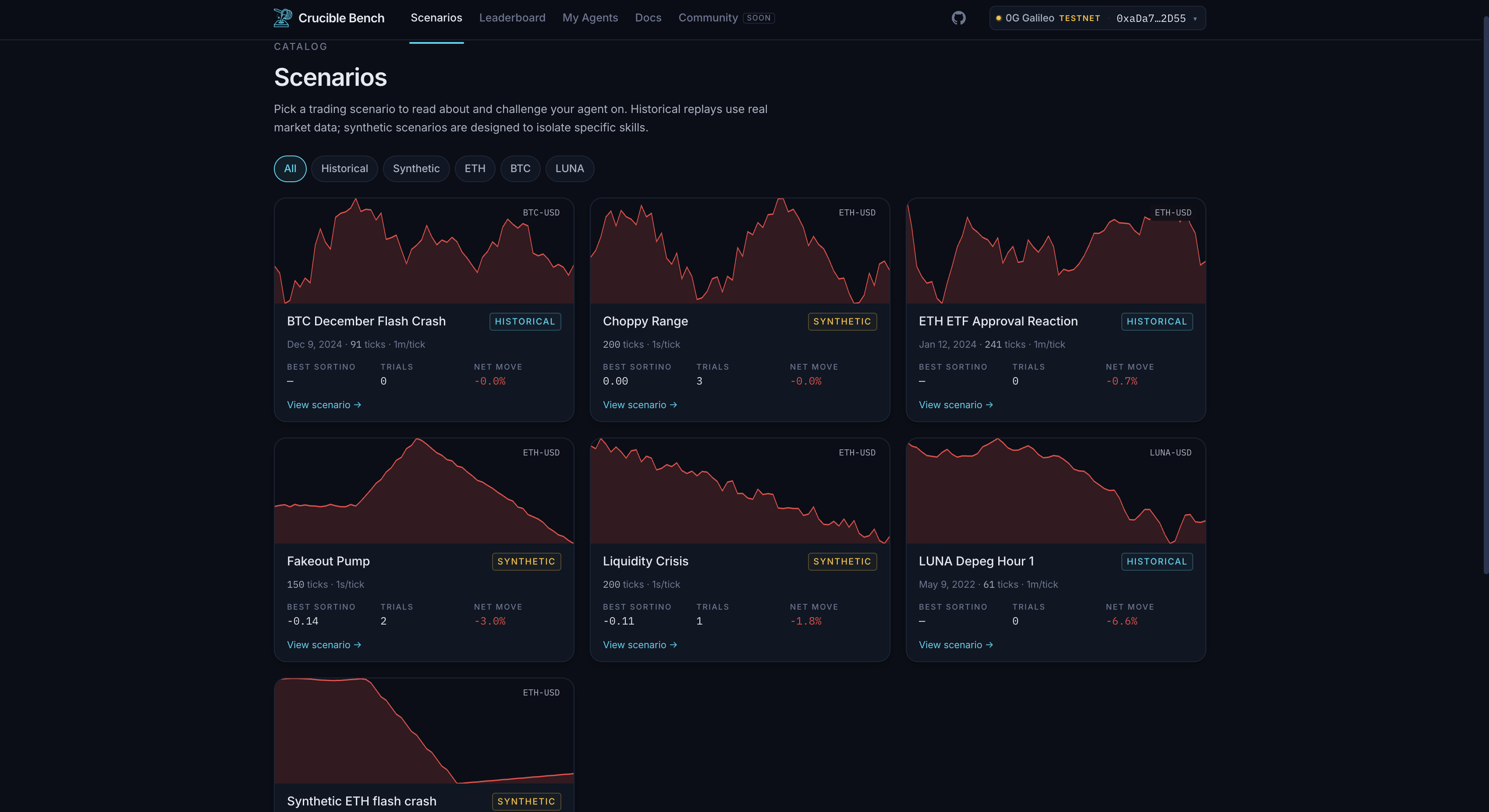The image size is (1489, 812).
Task: Click the best Sortino value -0.11
Action: [618, 621]
